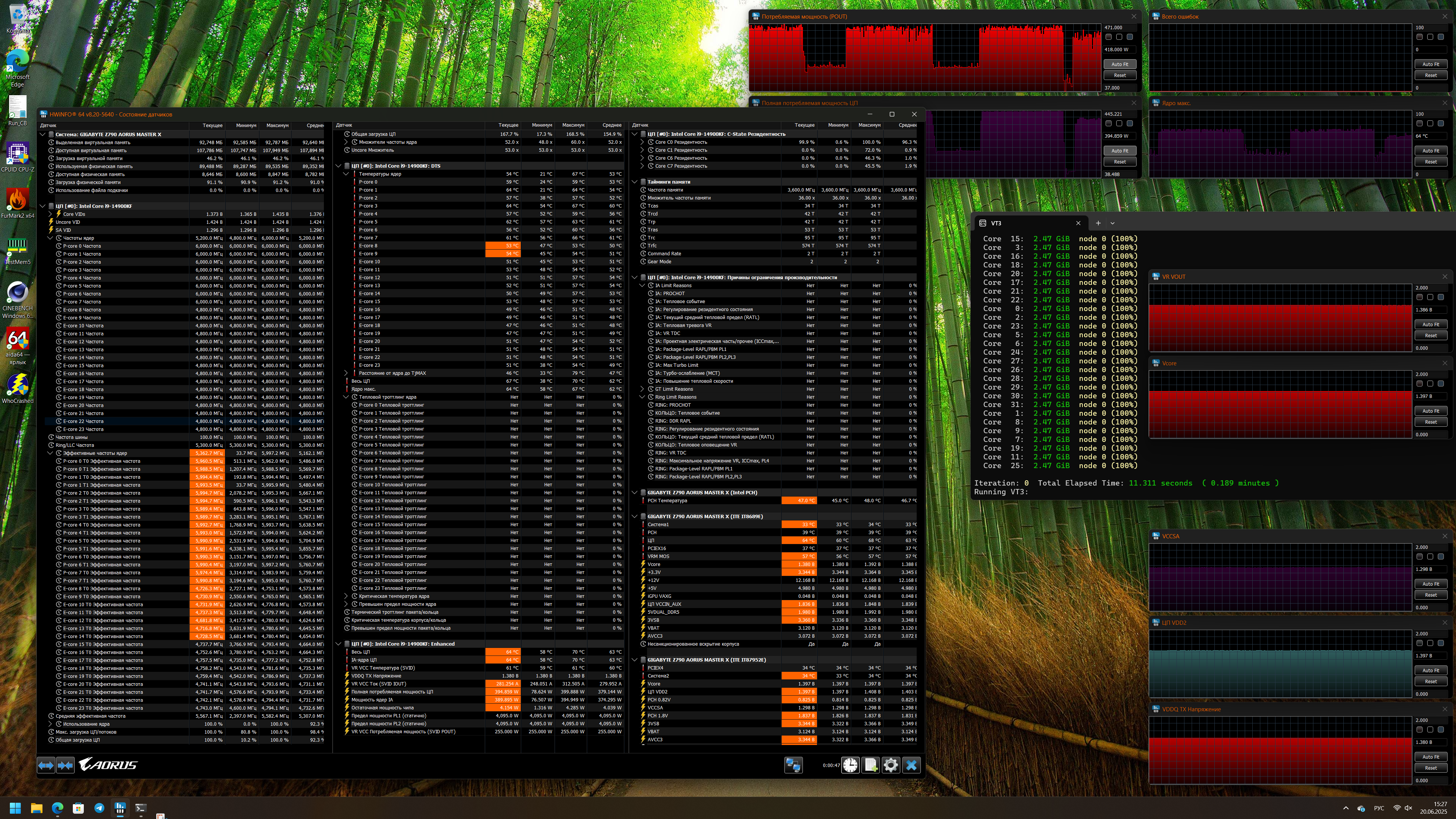This screenshot has width=1456, height=819.
Task: Toggle middle checkbox in Vcore graph window
Action: [x=1430, y=384]
